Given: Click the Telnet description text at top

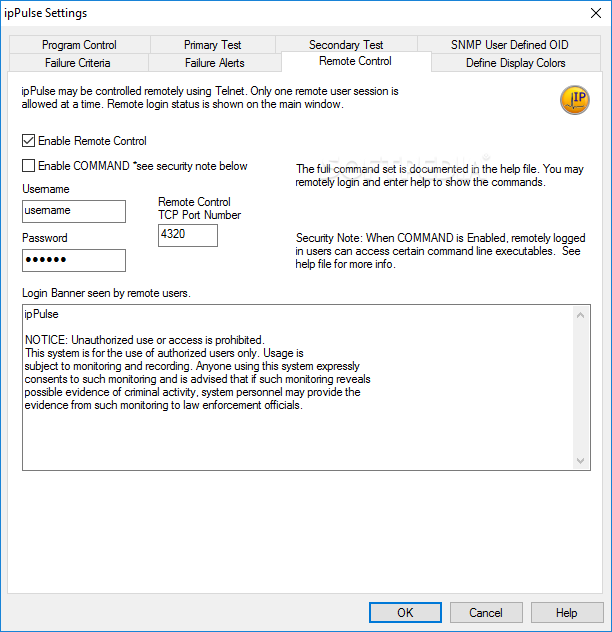Looking at the screenshot, I should coord(210,98).
